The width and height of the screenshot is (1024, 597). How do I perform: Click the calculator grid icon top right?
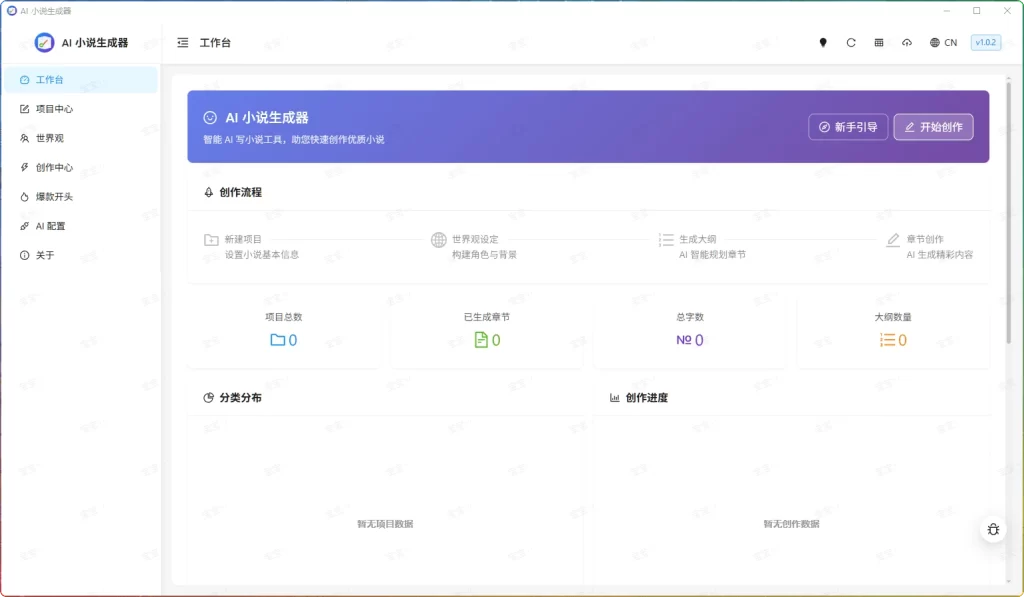click(879, 43)
